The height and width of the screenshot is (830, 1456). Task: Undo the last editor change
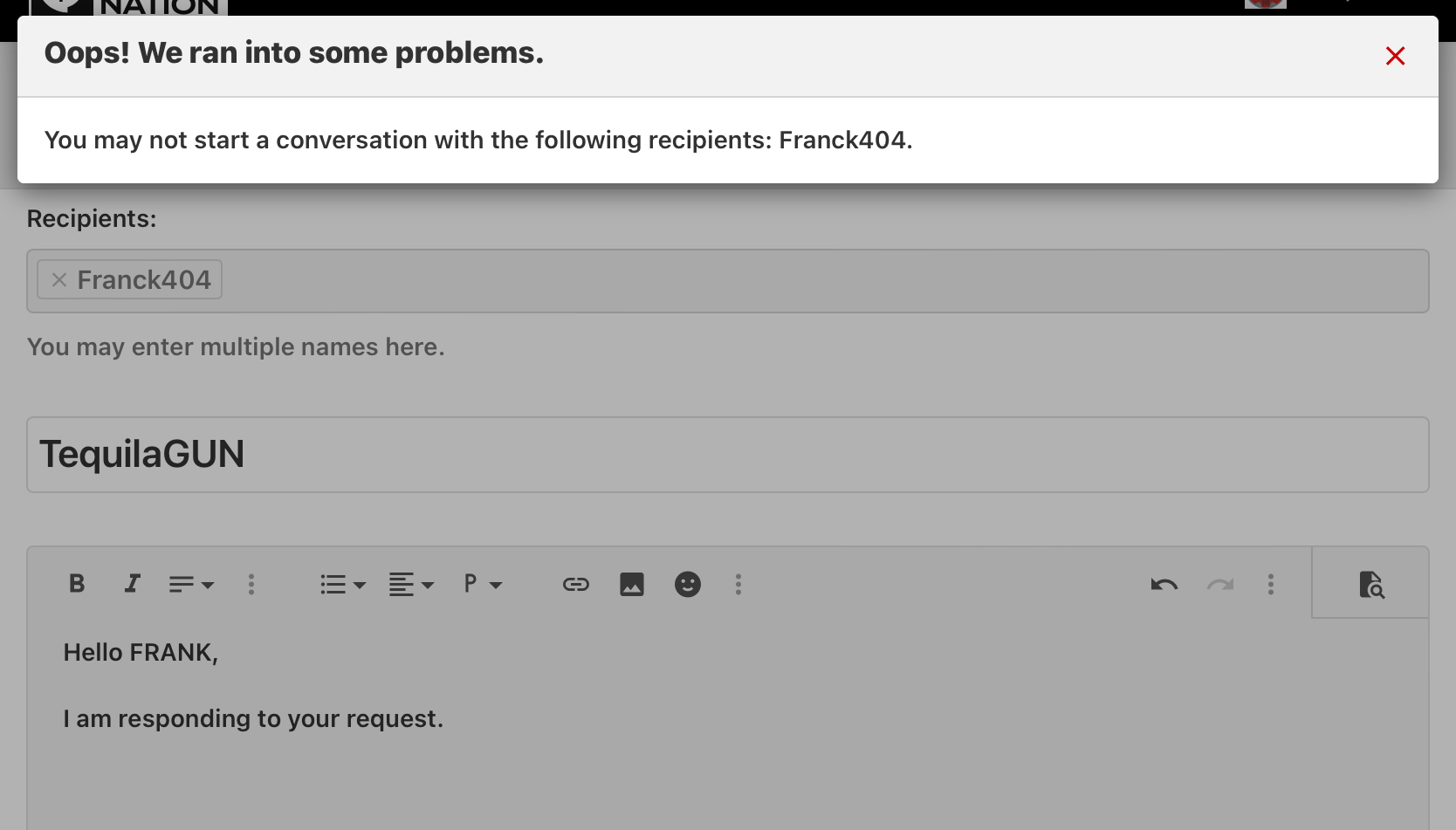coord(1164,584)
